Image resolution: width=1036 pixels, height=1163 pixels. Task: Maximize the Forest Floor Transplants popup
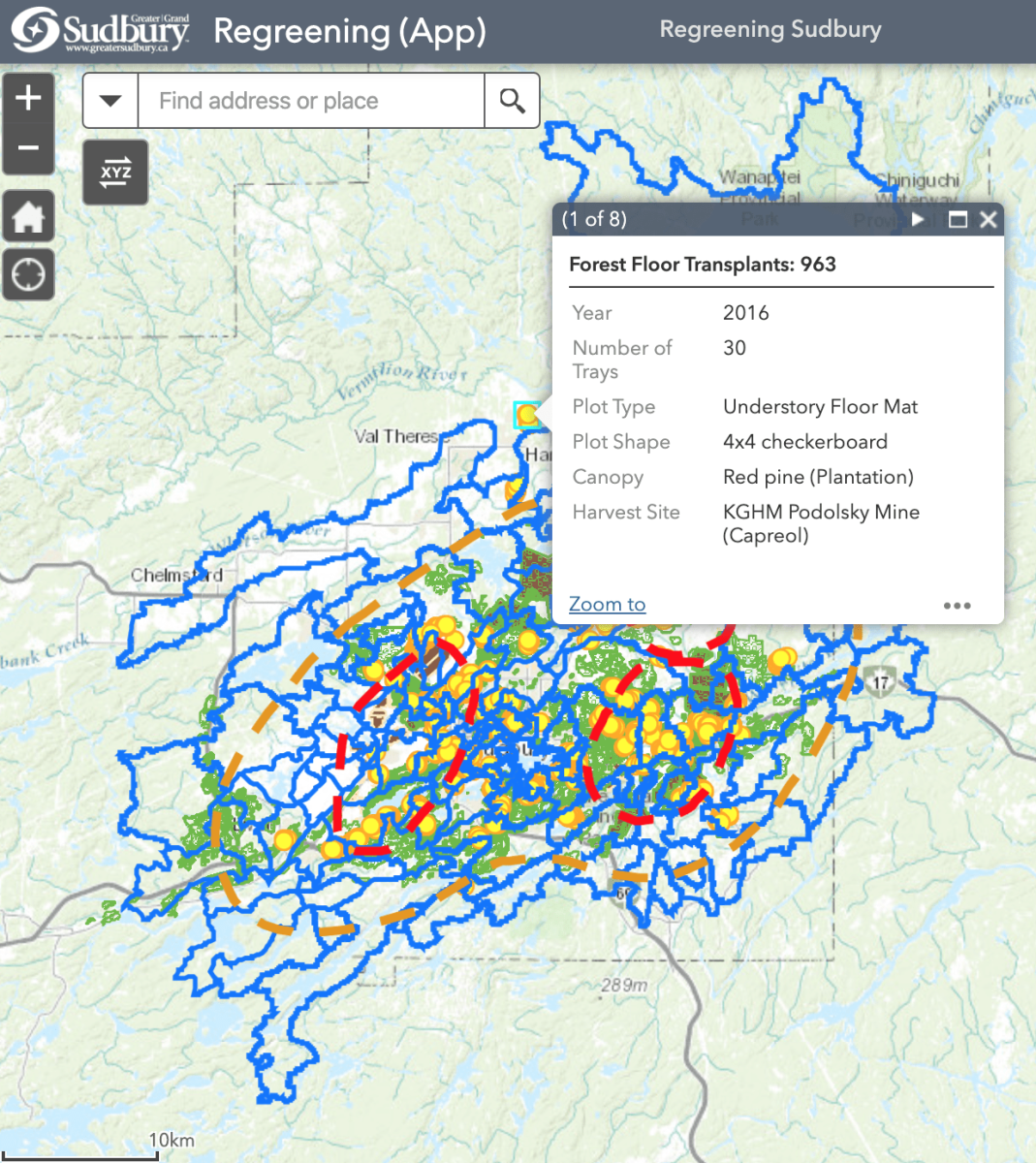[x=958, y=219]
